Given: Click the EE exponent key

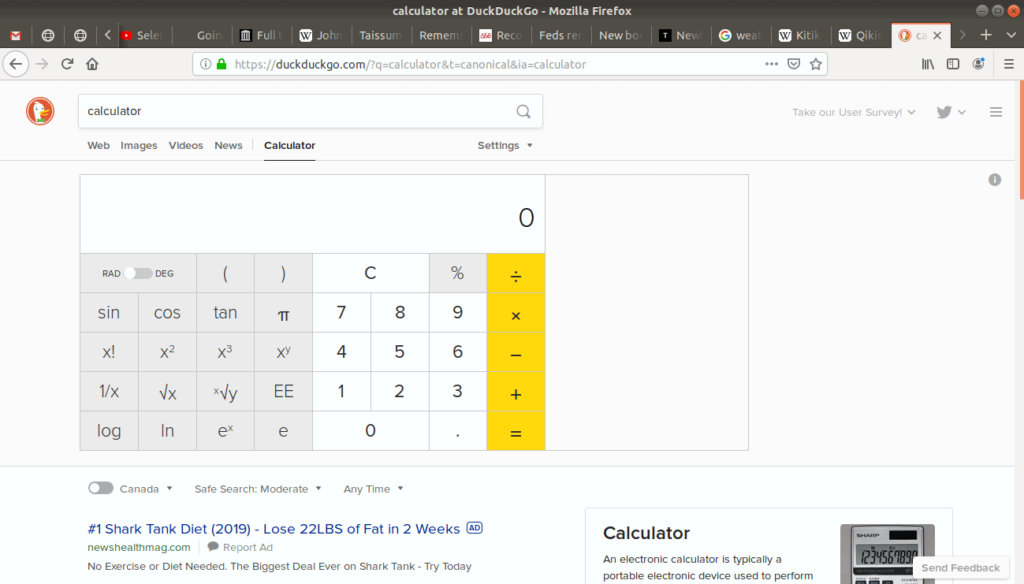Looking at the screenshot, I should 283,391.
